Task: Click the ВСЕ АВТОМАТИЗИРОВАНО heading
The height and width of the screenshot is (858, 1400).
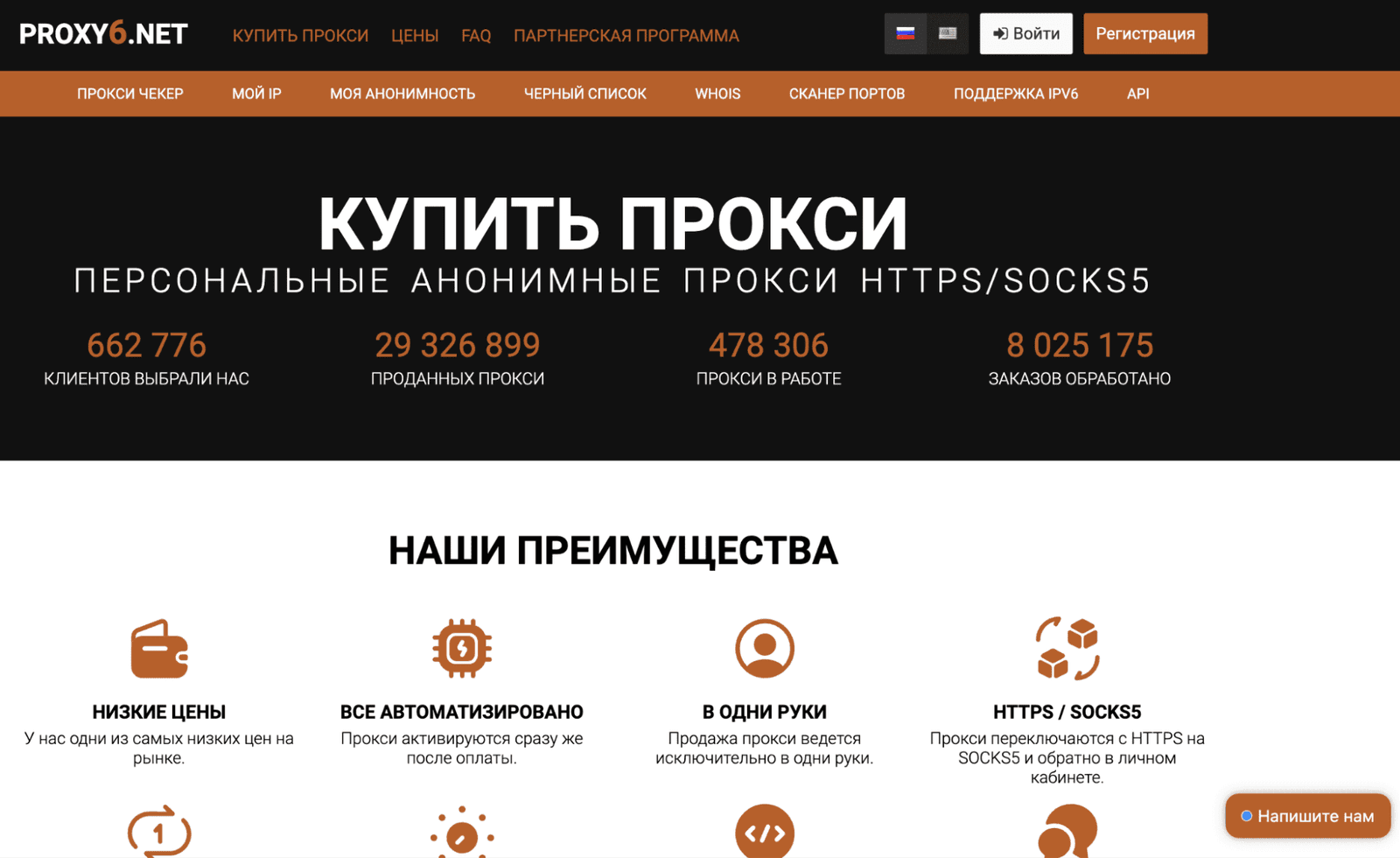Action: [462, 712]
